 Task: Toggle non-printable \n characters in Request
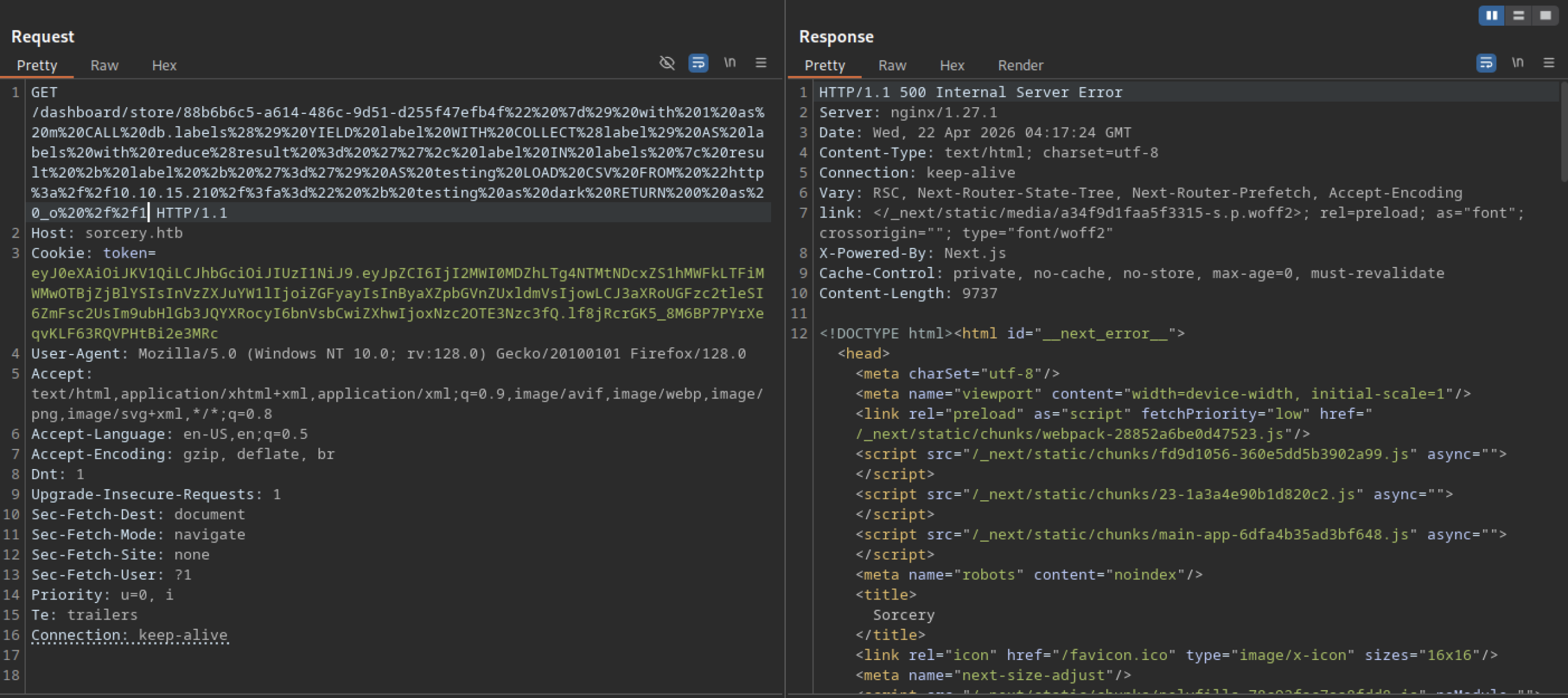tap(729, 62)
